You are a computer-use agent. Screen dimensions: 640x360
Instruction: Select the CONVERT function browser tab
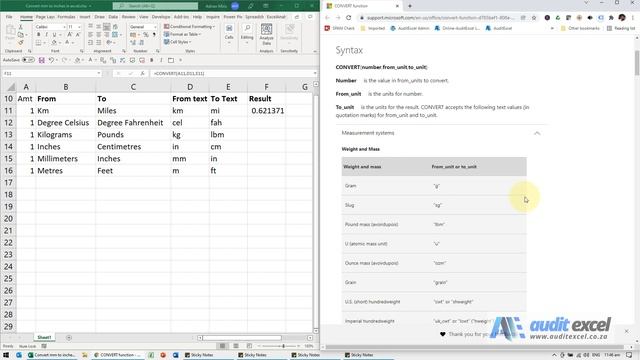(x=361, y=6)
